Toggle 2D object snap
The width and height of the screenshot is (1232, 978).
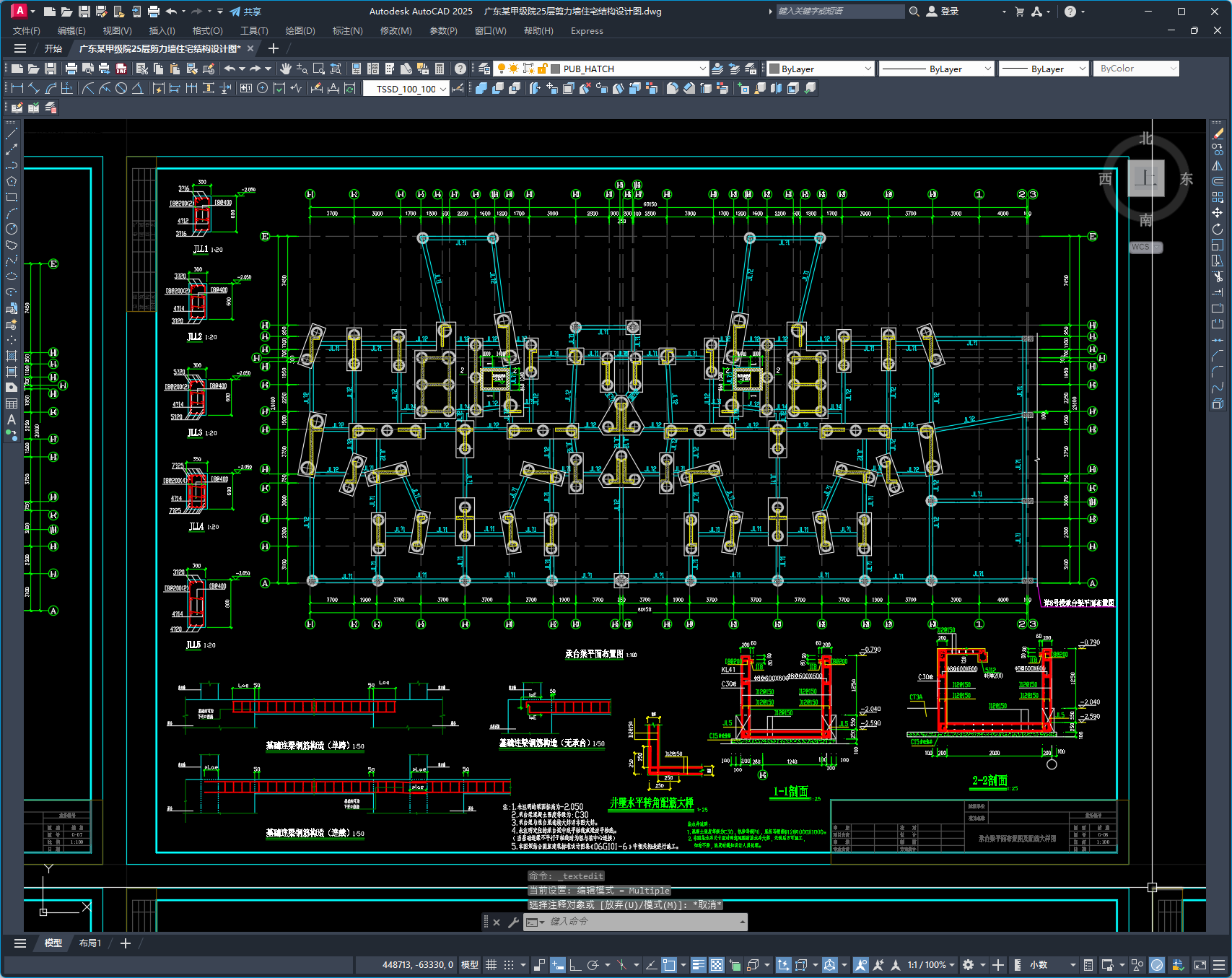point(669,965)
